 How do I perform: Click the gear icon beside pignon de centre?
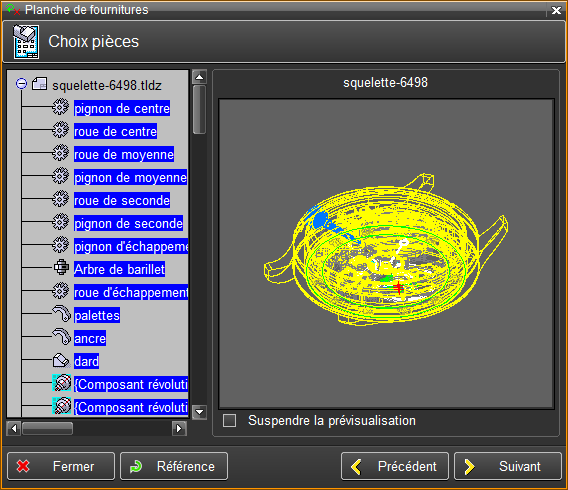(x=60, y=107)
